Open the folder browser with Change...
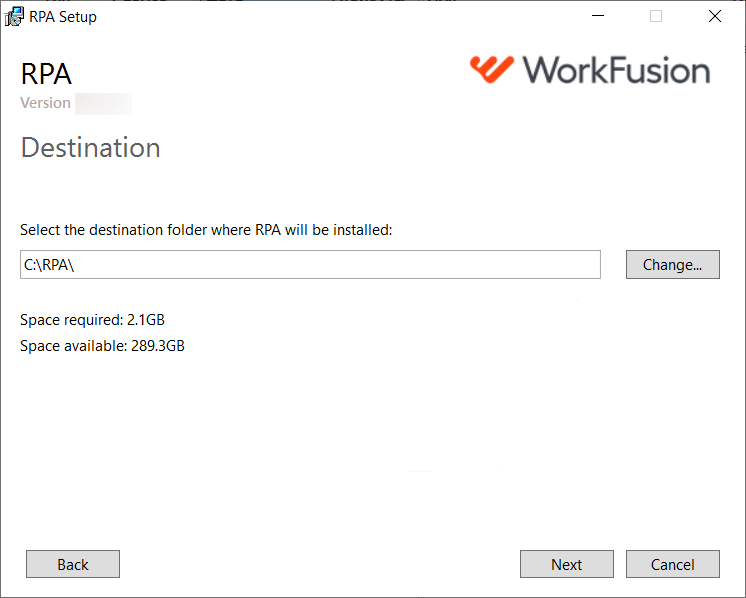746x598 pixels. [672, 265]
